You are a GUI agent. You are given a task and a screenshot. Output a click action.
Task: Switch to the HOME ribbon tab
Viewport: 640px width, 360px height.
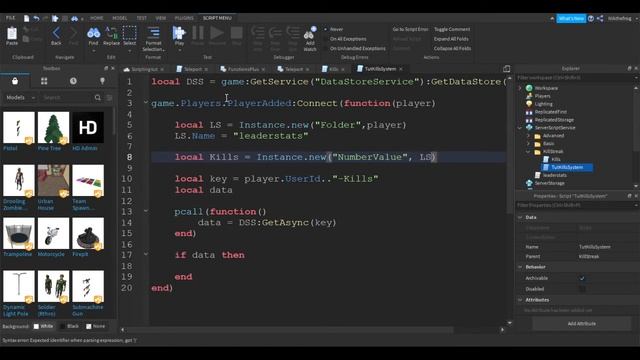pyautogui.click(x=97, y=18)
